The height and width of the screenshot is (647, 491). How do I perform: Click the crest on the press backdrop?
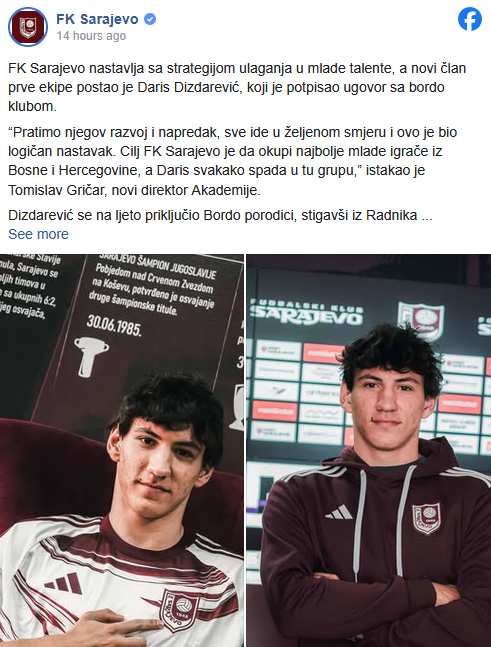click(x=421, y=319)
